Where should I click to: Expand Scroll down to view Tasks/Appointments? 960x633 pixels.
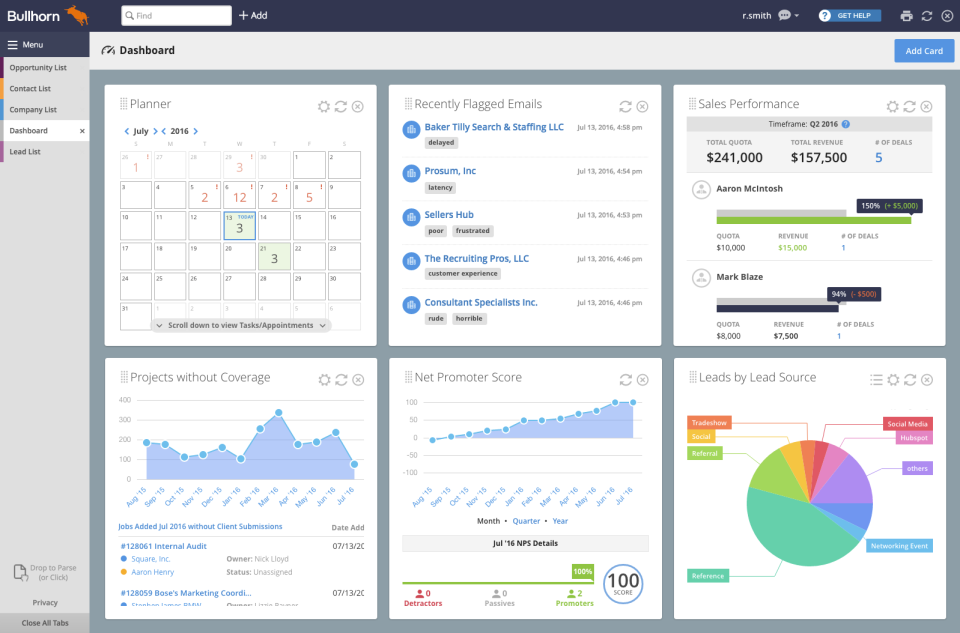pyautogui.click(x=241, y=326)
